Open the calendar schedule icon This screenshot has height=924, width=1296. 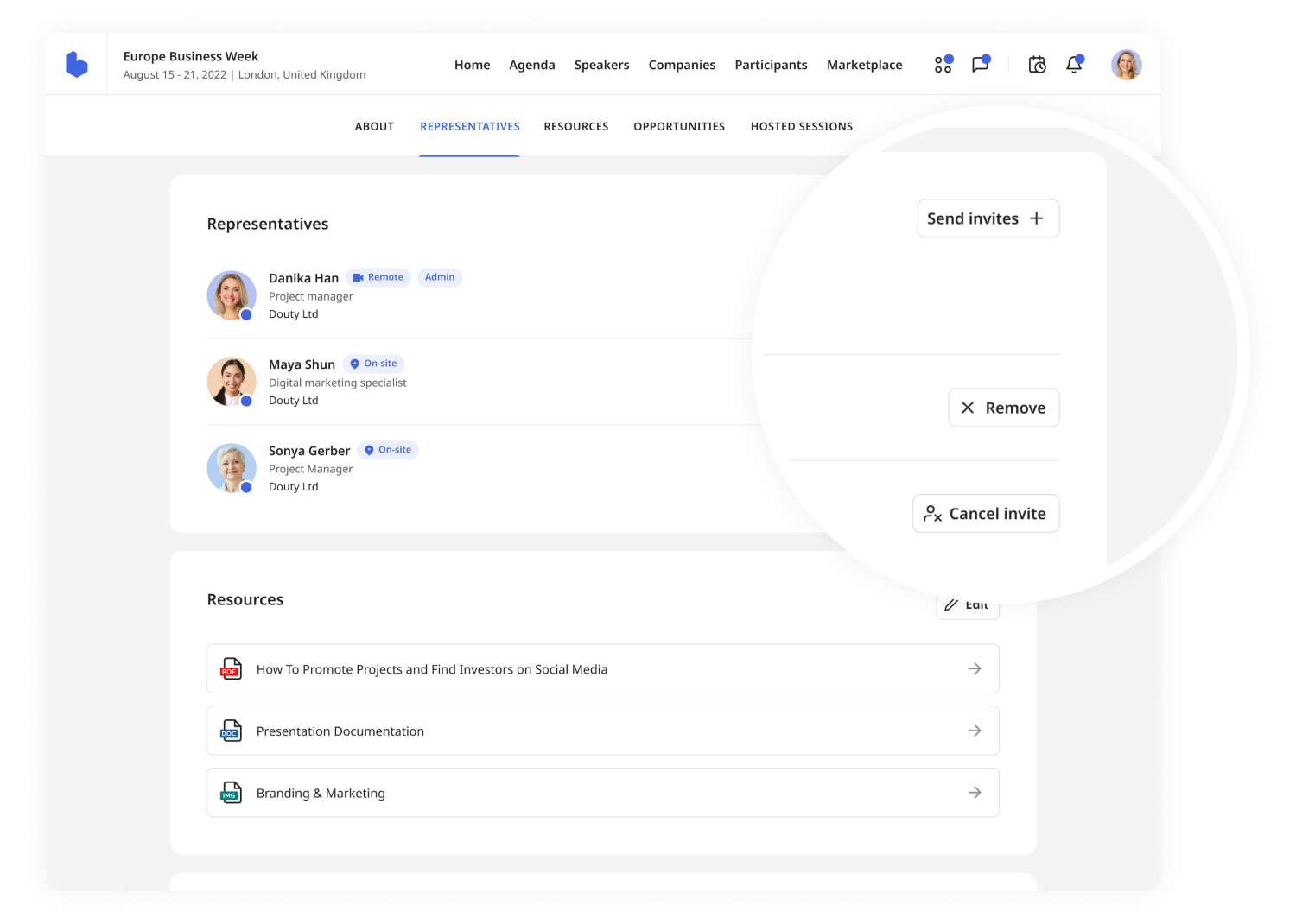(x=1038, y=65)
